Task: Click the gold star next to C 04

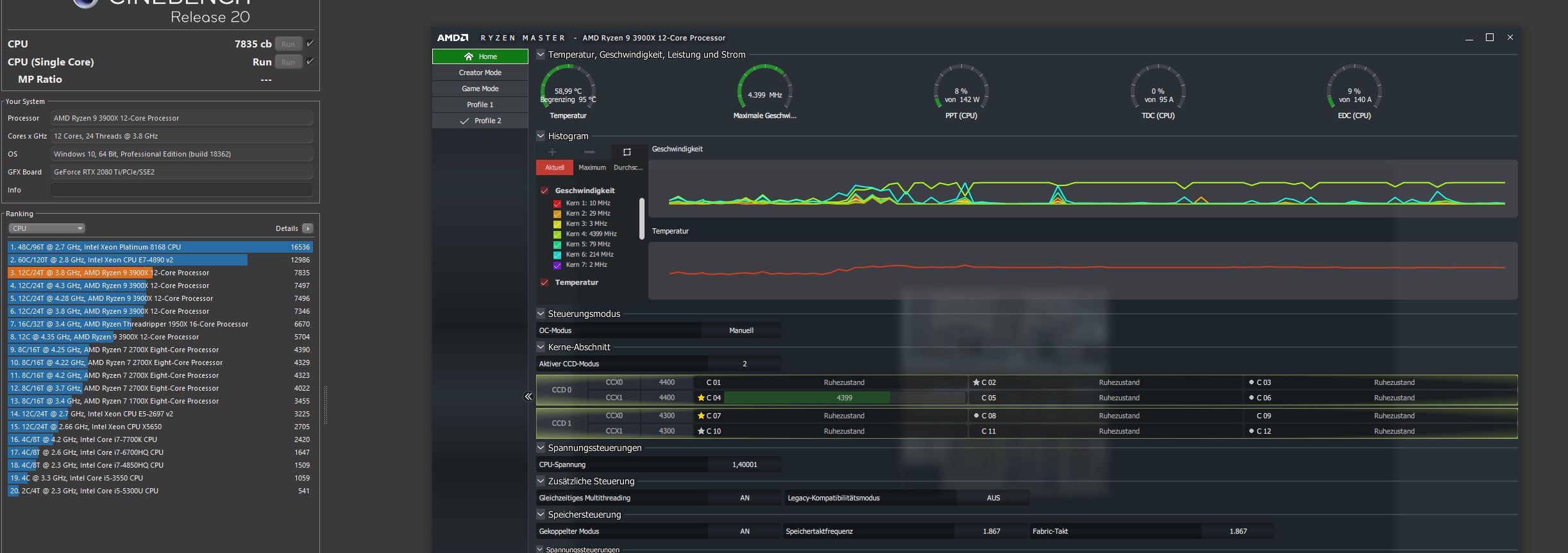Action: 701,398
